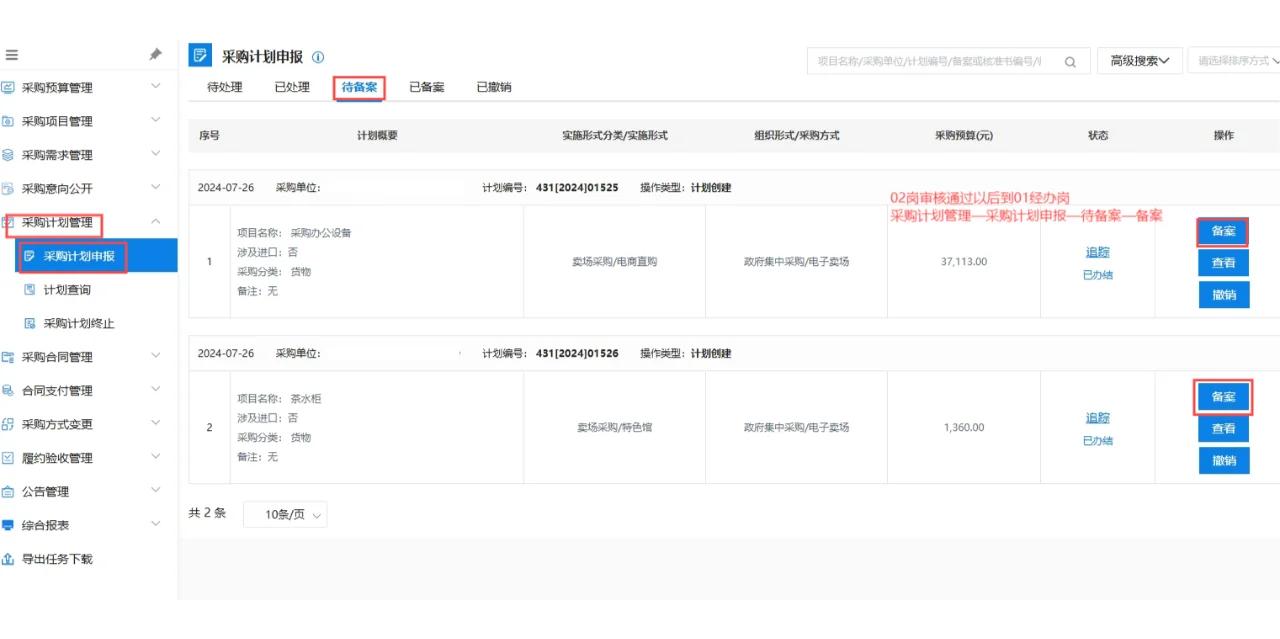Viewport: 1280px width, 639px height.
Task: Click the 采购项目管理 sidebar icon
Action: tap(8, 121)
